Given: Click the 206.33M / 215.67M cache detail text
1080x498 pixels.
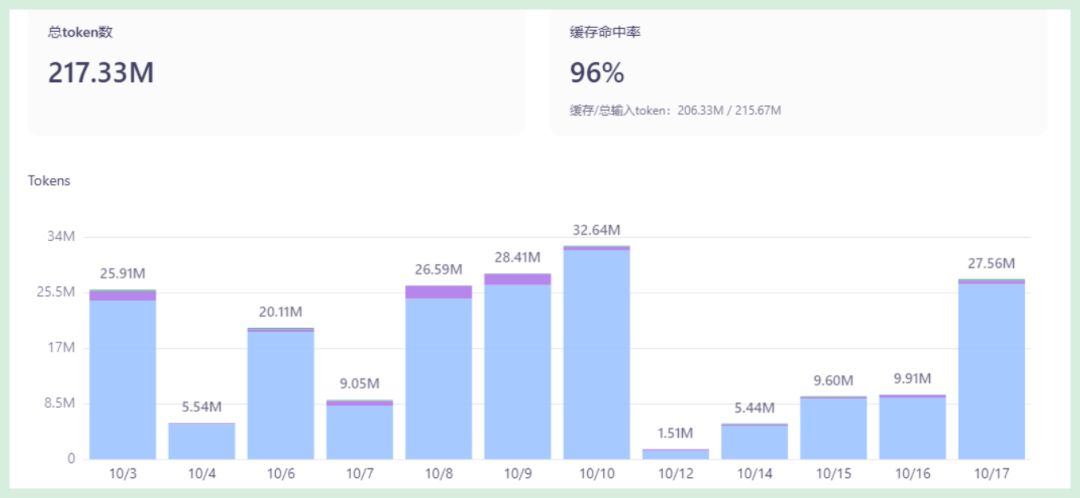Looking at the screenshot, I should click(730, 110).
